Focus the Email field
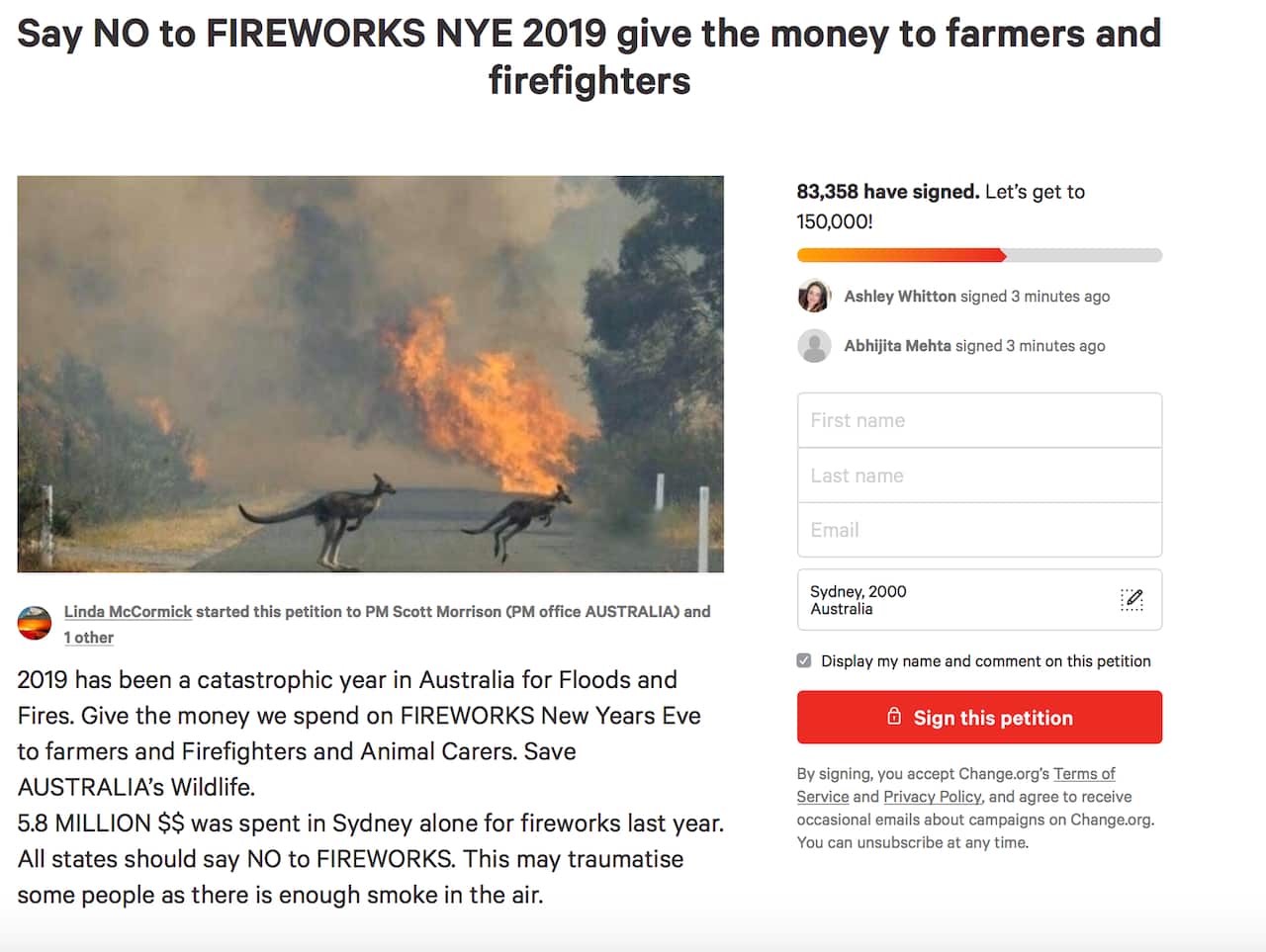1266x952 pixels. (x=979, y=530)
